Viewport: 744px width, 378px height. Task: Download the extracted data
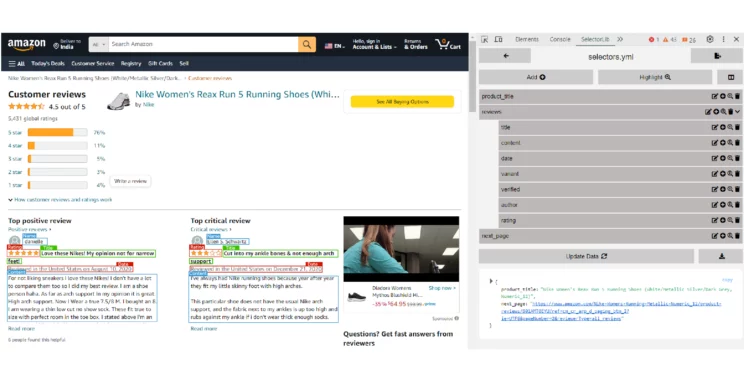click(x=721, y=256)
